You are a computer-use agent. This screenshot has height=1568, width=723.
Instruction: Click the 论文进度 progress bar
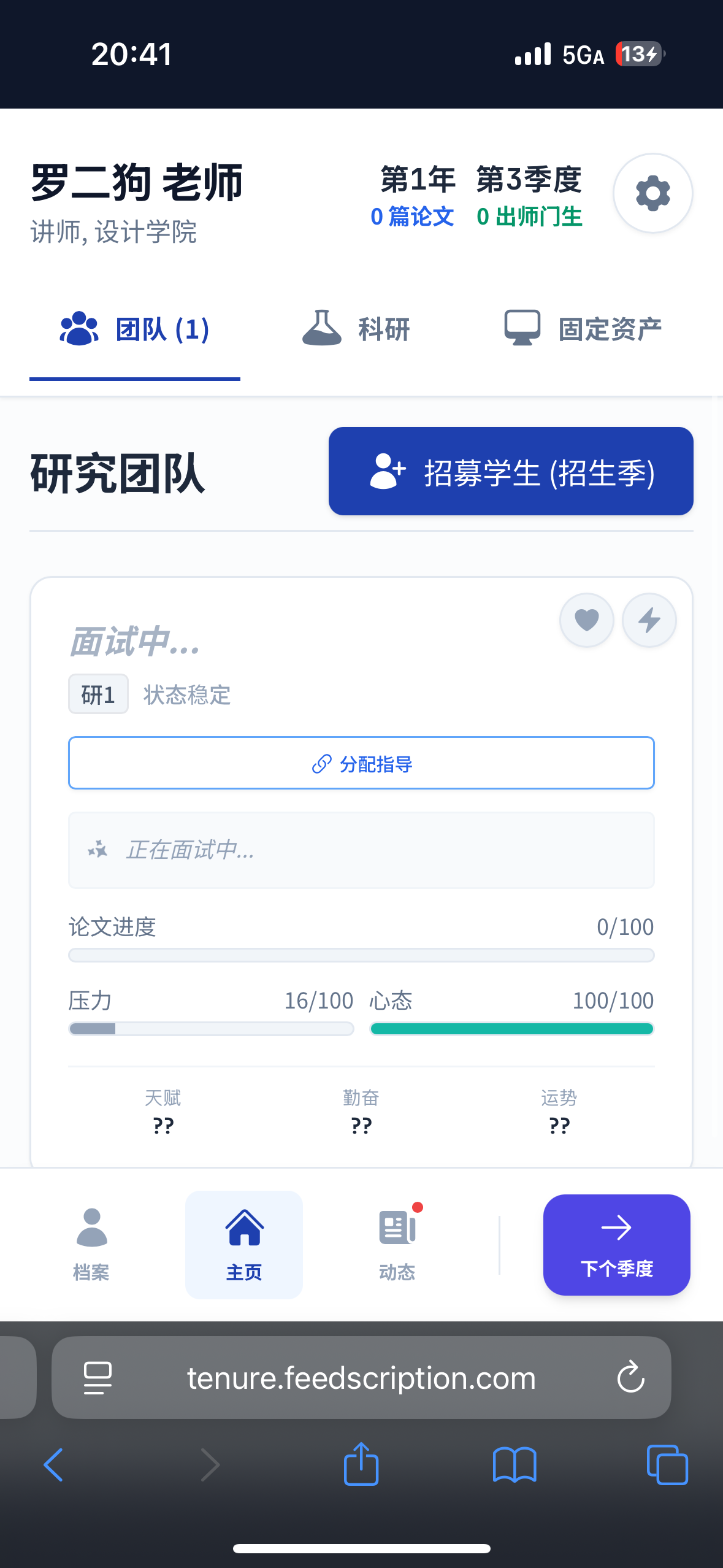point(361,955)
